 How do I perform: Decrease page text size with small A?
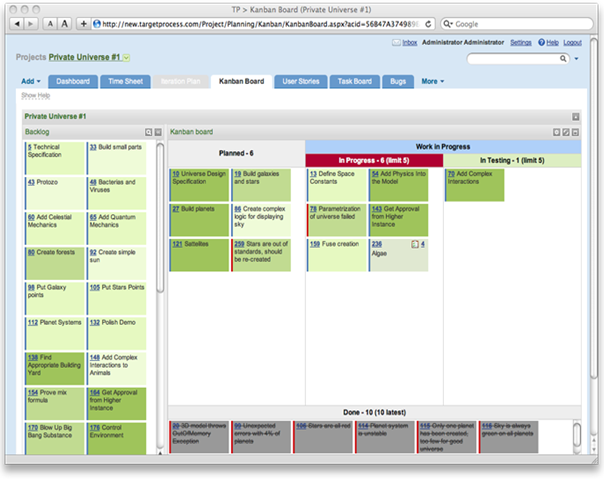50,24
